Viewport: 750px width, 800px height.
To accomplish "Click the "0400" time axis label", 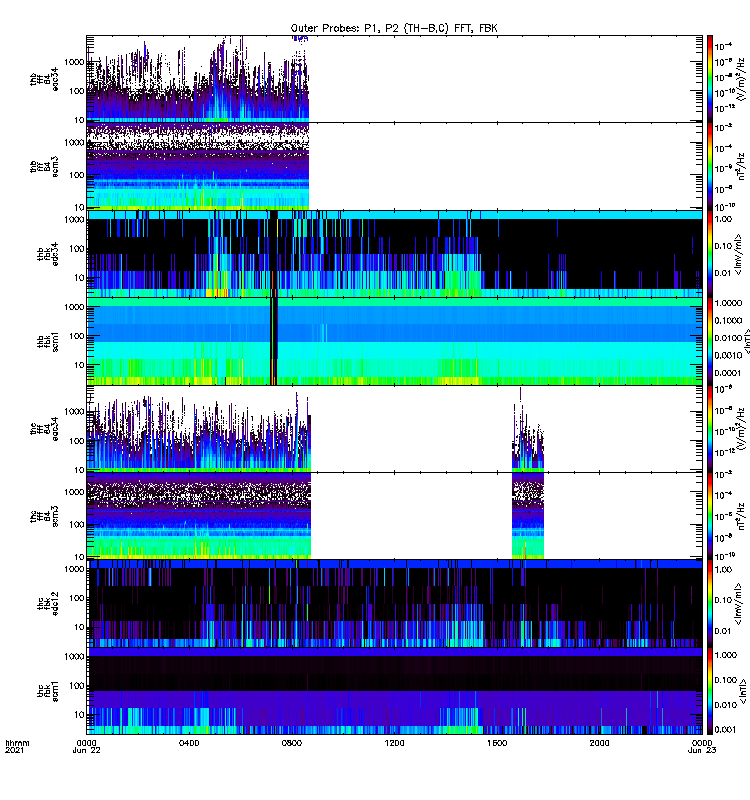I will click(189, 743).
